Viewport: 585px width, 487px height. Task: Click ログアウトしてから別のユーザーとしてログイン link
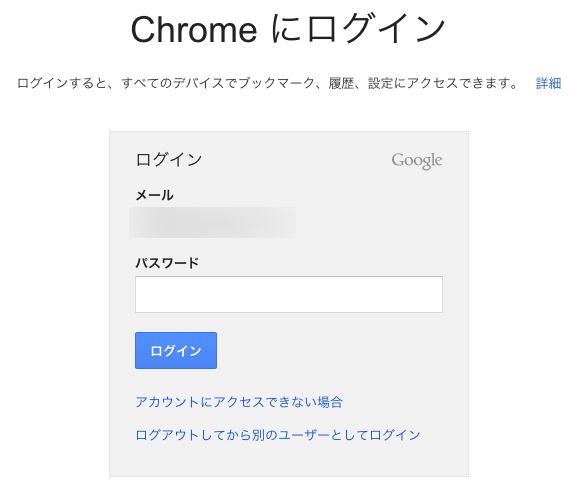tap(278, 435)
